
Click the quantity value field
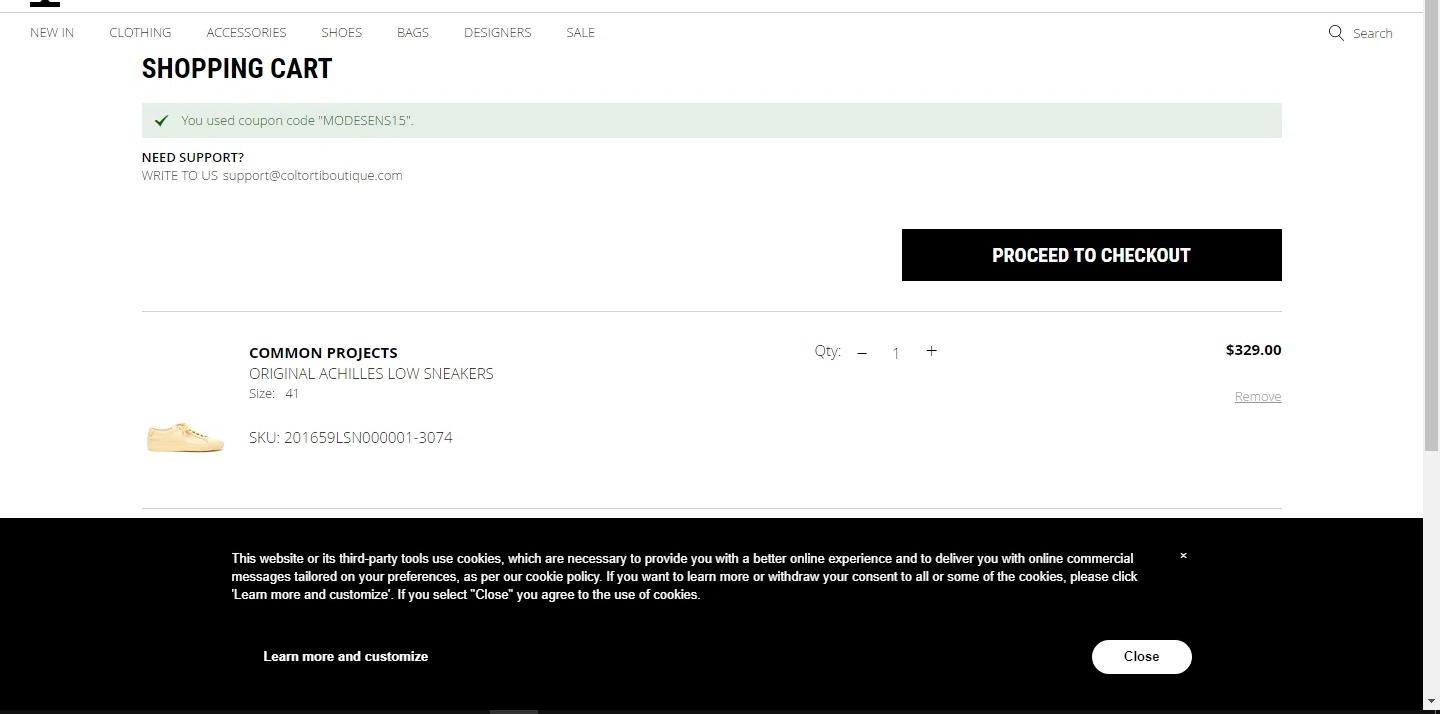point(896,353)
